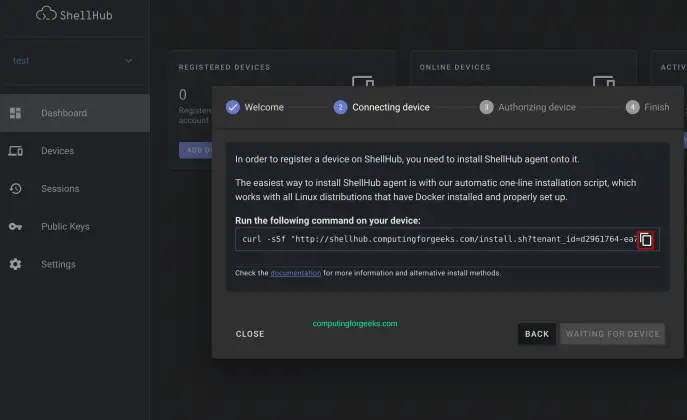The image size is (687, 420).
Task: Click the Settings gear icon
Action: [15, 265]
